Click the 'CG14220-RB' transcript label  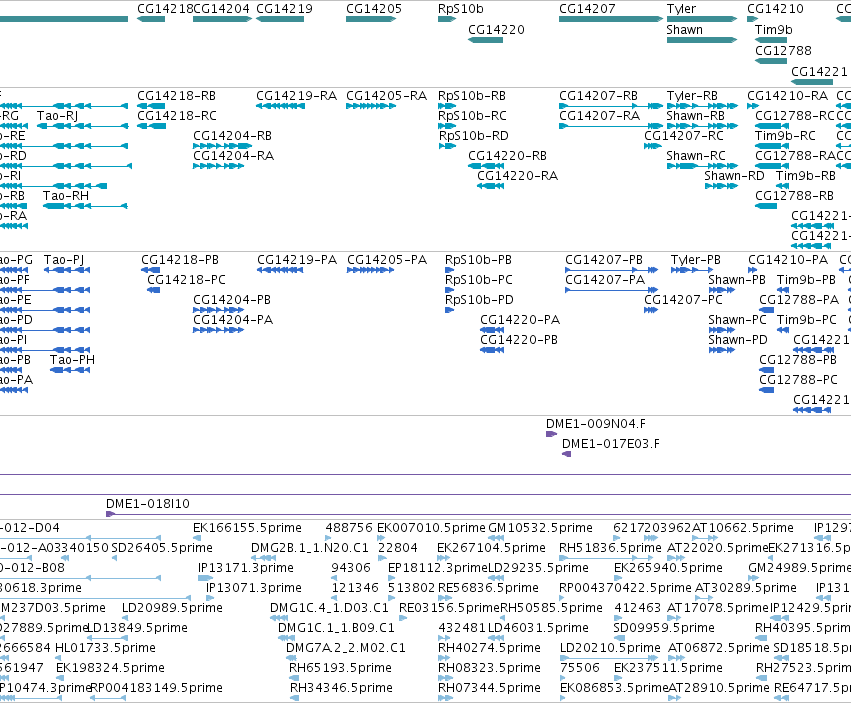(x=507, y=156)
